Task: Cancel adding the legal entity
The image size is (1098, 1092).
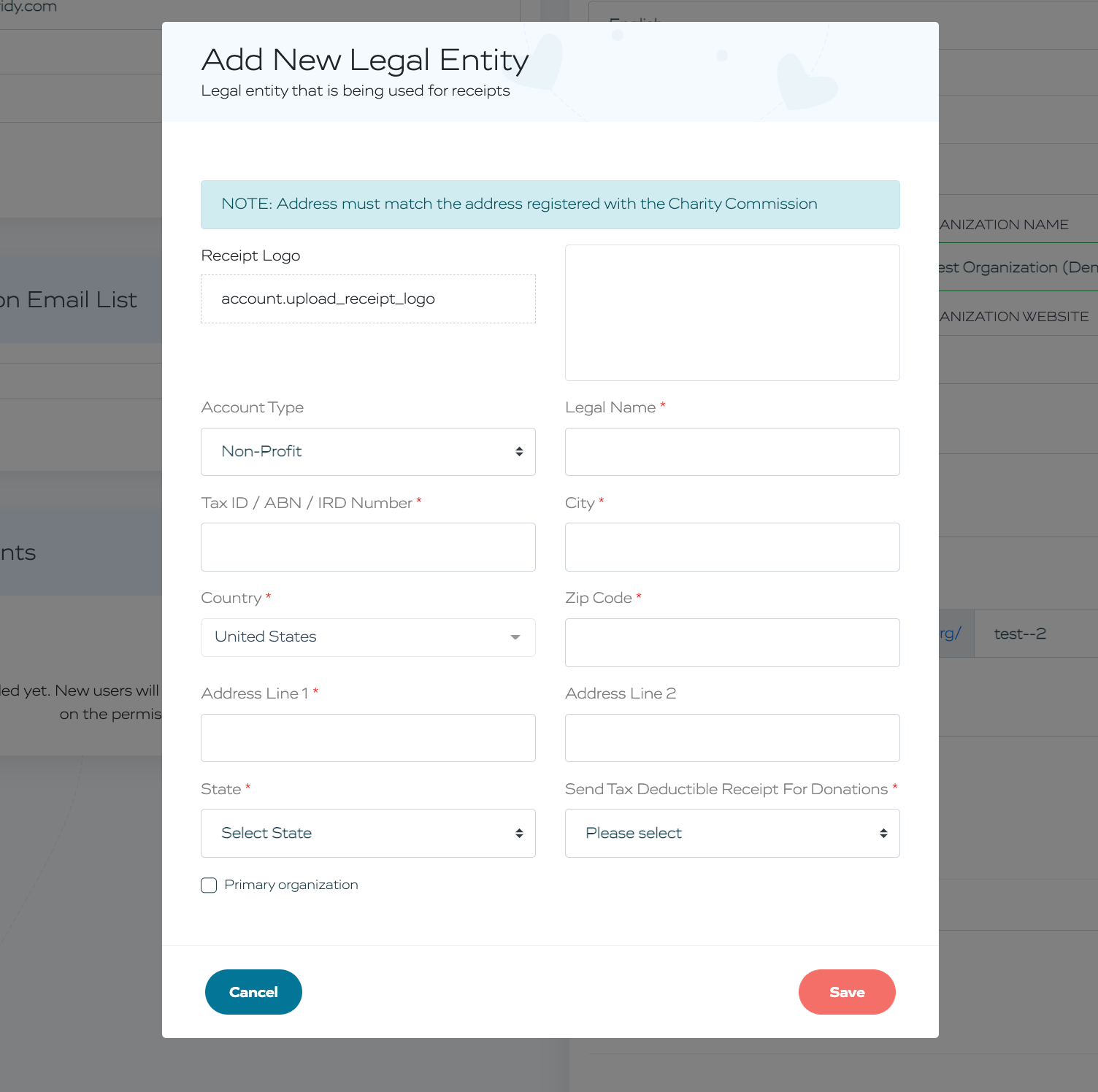Action: pyautogui.click(x=253, y=992)
